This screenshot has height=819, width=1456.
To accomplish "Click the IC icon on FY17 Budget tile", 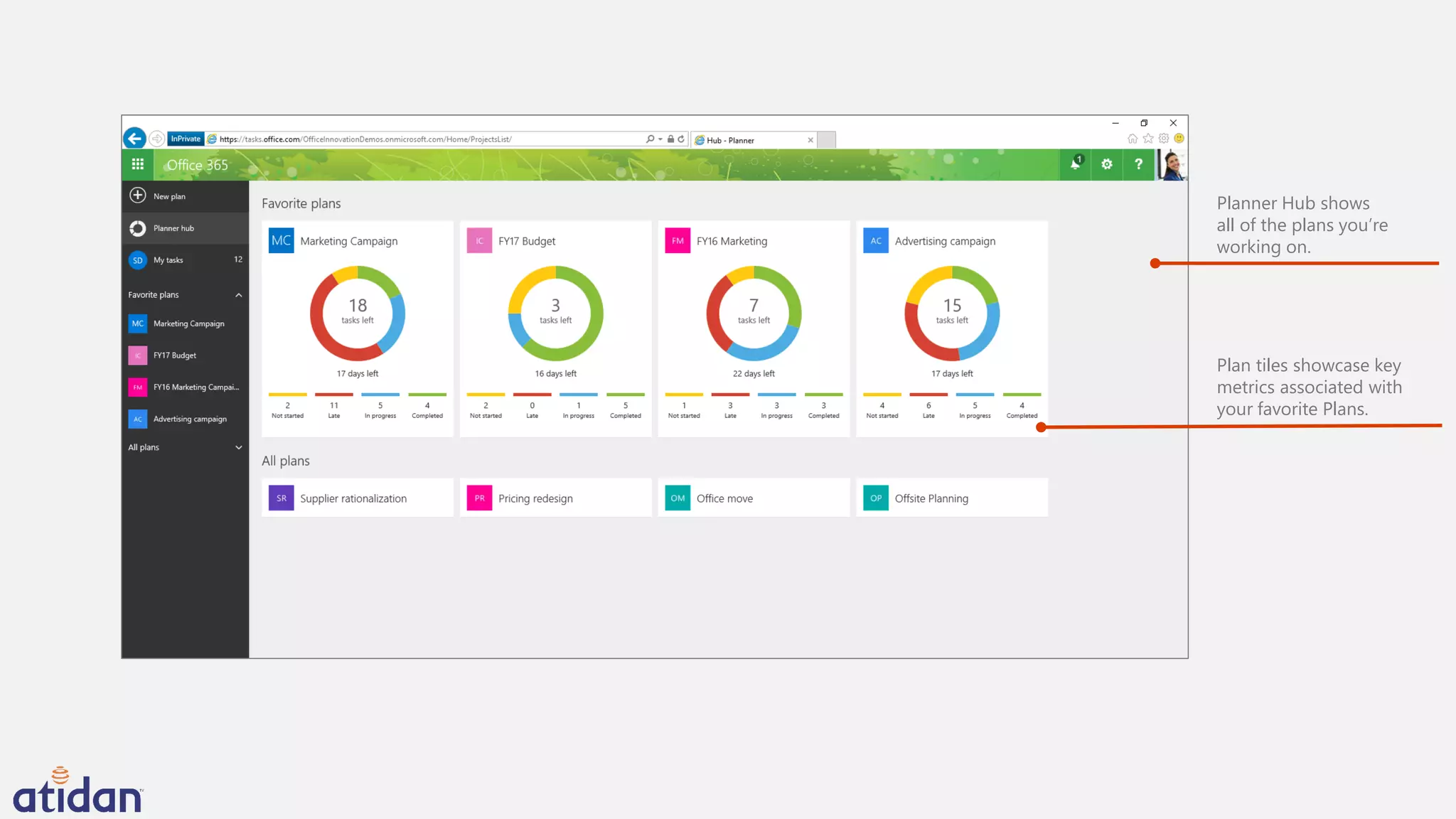I will point(480,240).
